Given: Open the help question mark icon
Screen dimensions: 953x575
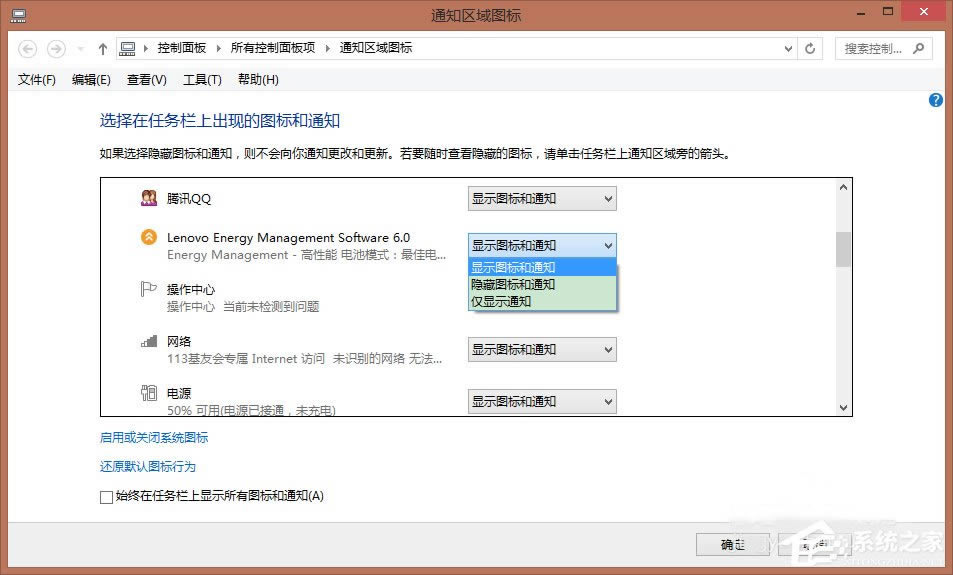Looking at the screenshot, I should coord(935,100).
